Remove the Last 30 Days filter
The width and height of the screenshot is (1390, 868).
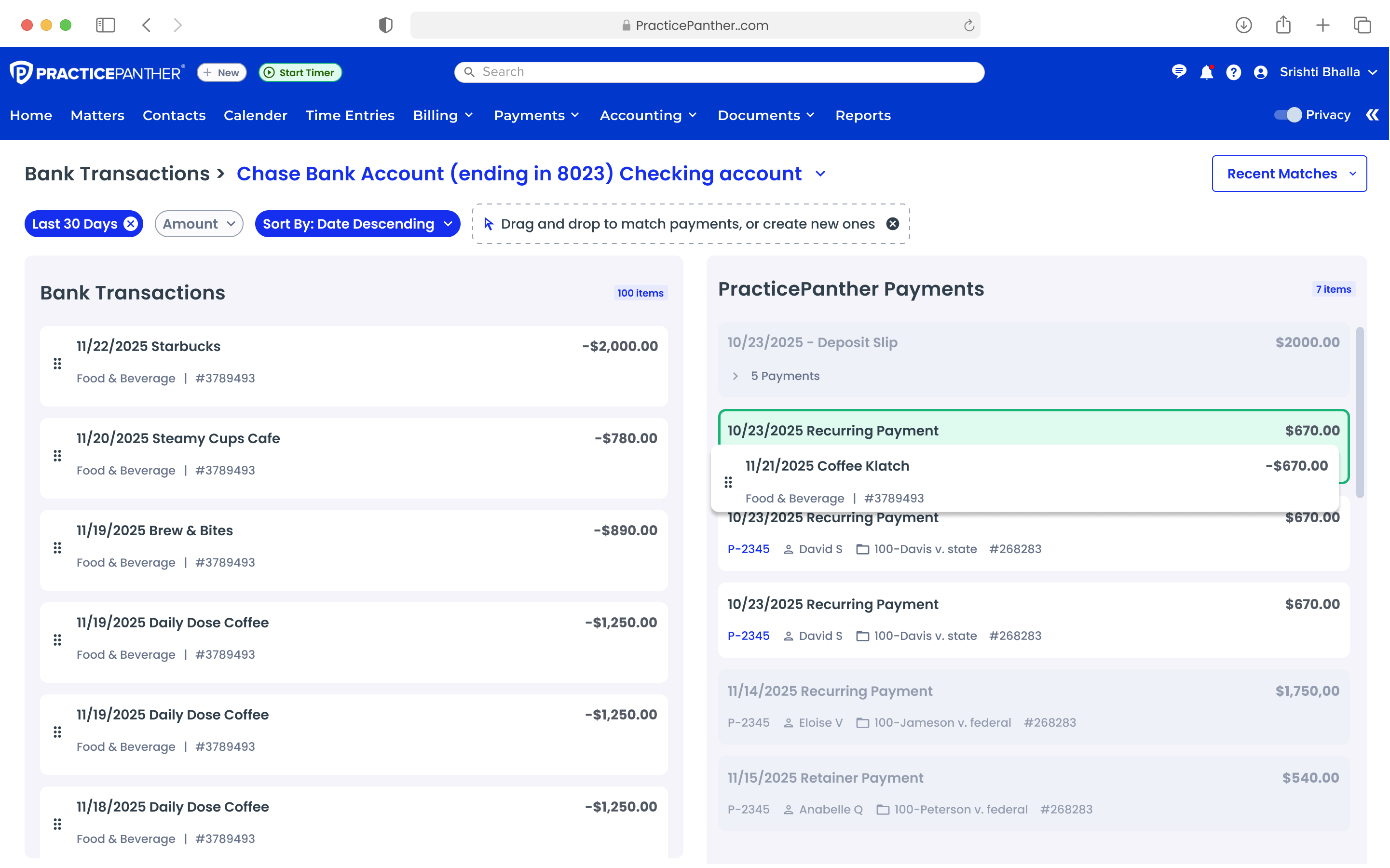coord(129,224)
